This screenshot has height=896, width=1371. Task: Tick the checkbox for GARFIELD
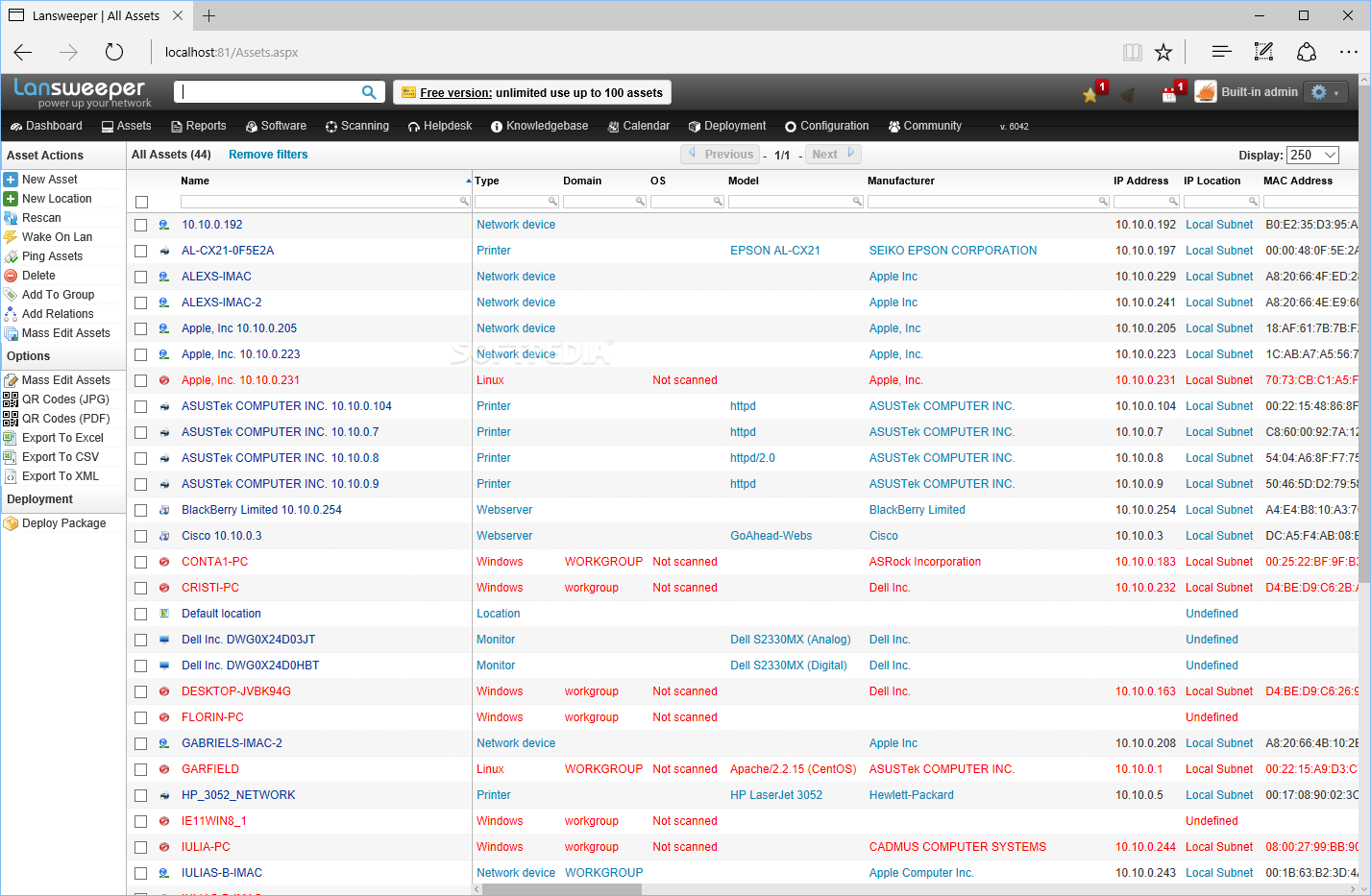[x=141, y=769]
